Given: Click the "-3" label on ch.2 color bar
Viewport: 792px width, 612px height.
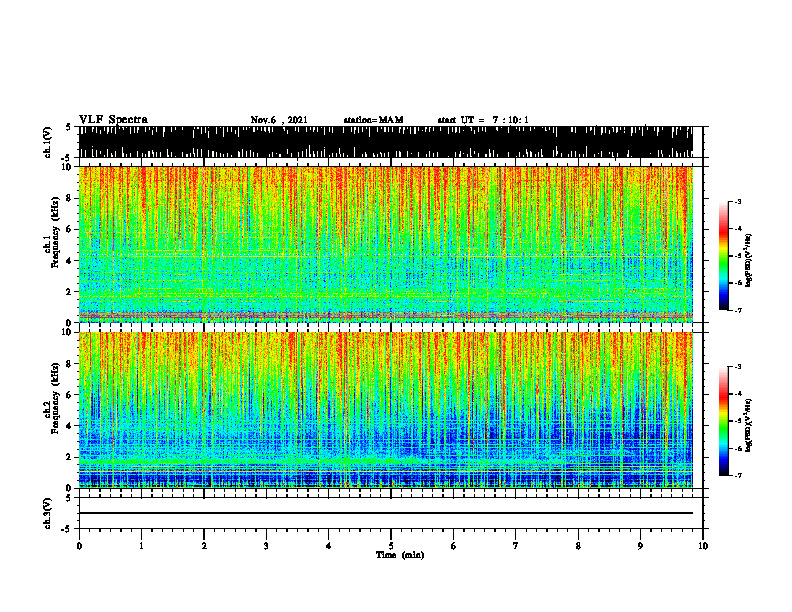Looking at the screenshot, I should (737, 367).
